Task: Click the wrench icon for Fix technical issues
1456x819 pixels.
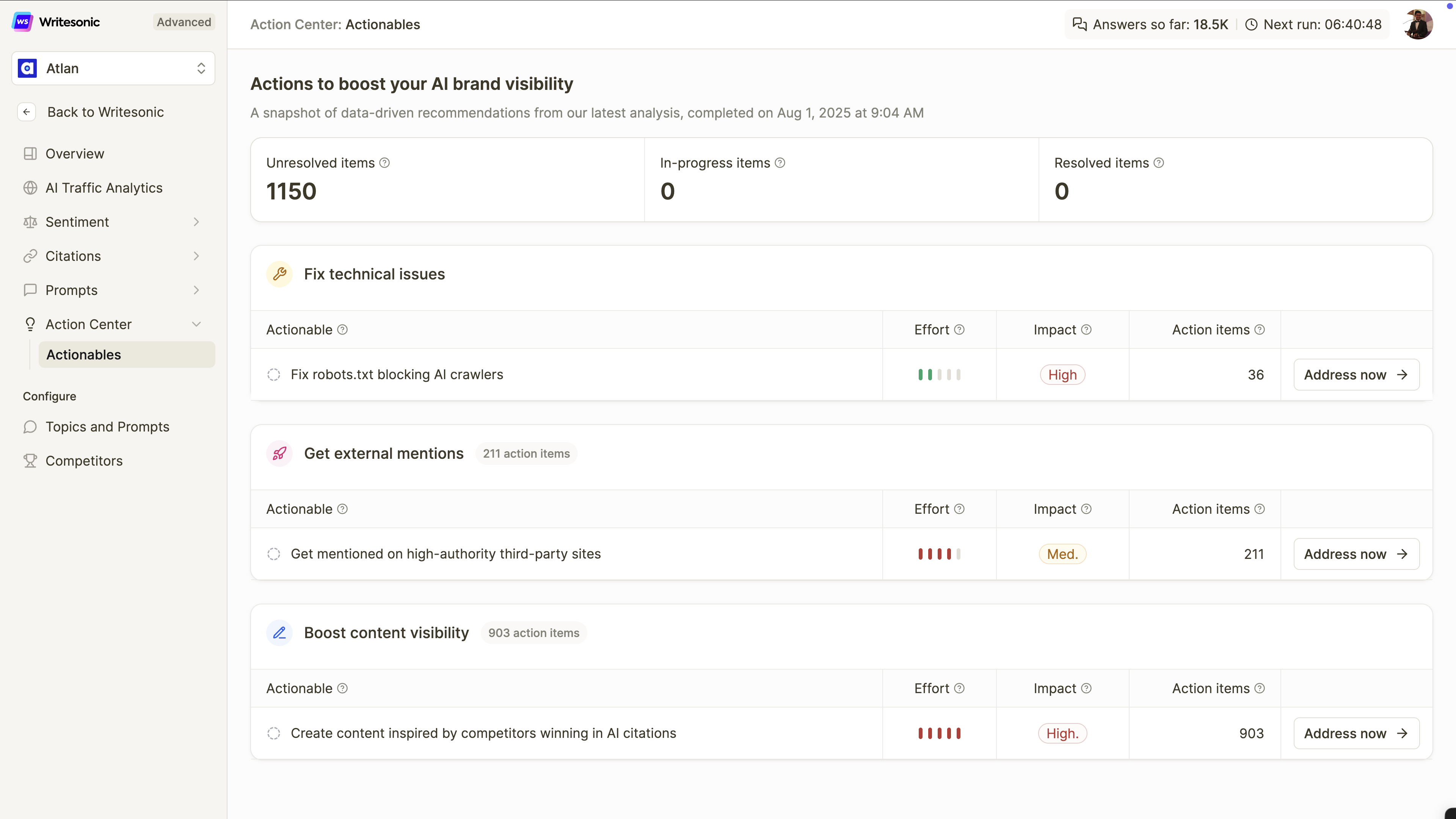Action: click(279, 274)
